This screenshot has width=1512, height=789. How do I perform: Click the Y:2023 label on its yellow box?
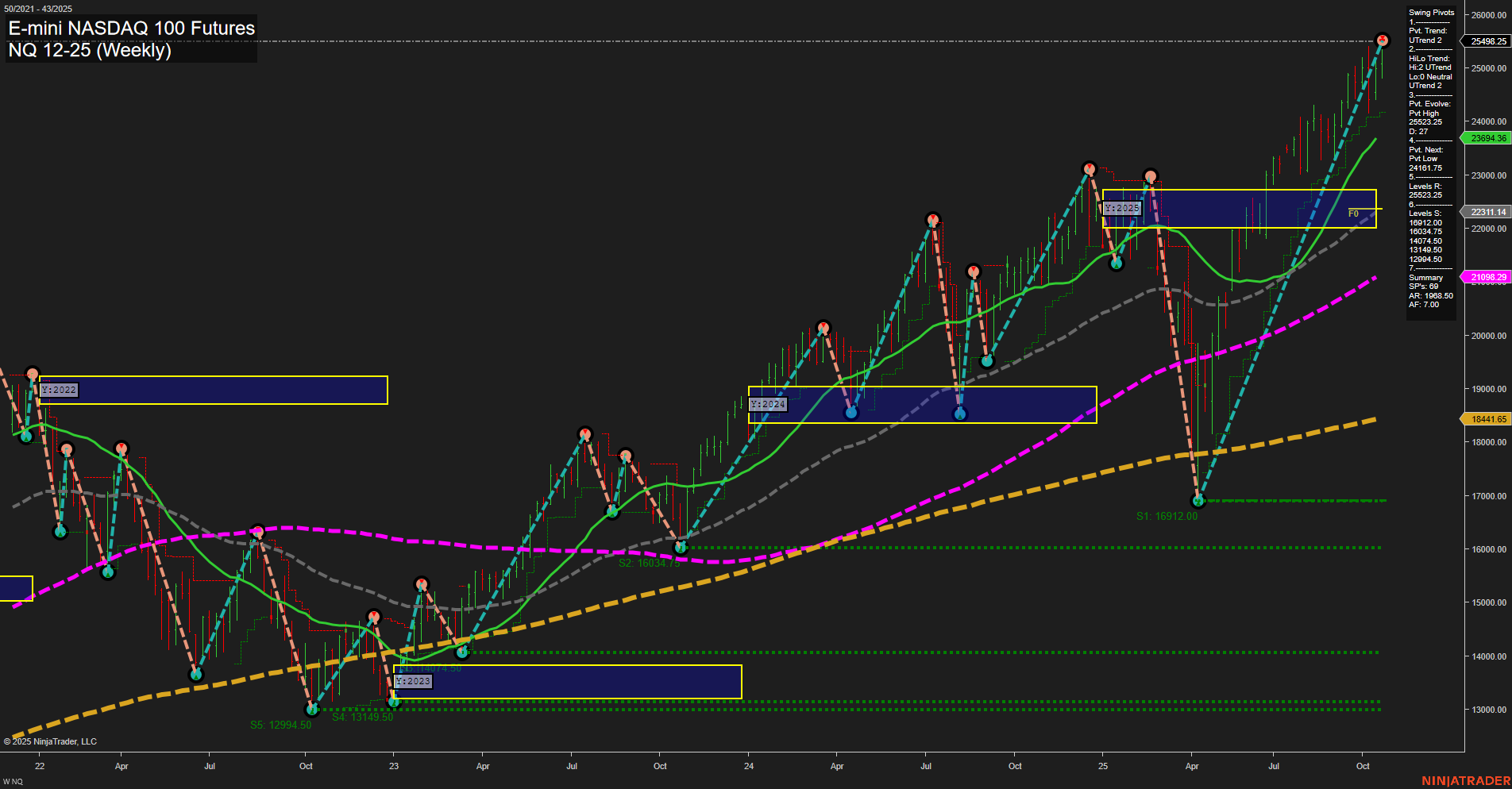pos(413,681)
